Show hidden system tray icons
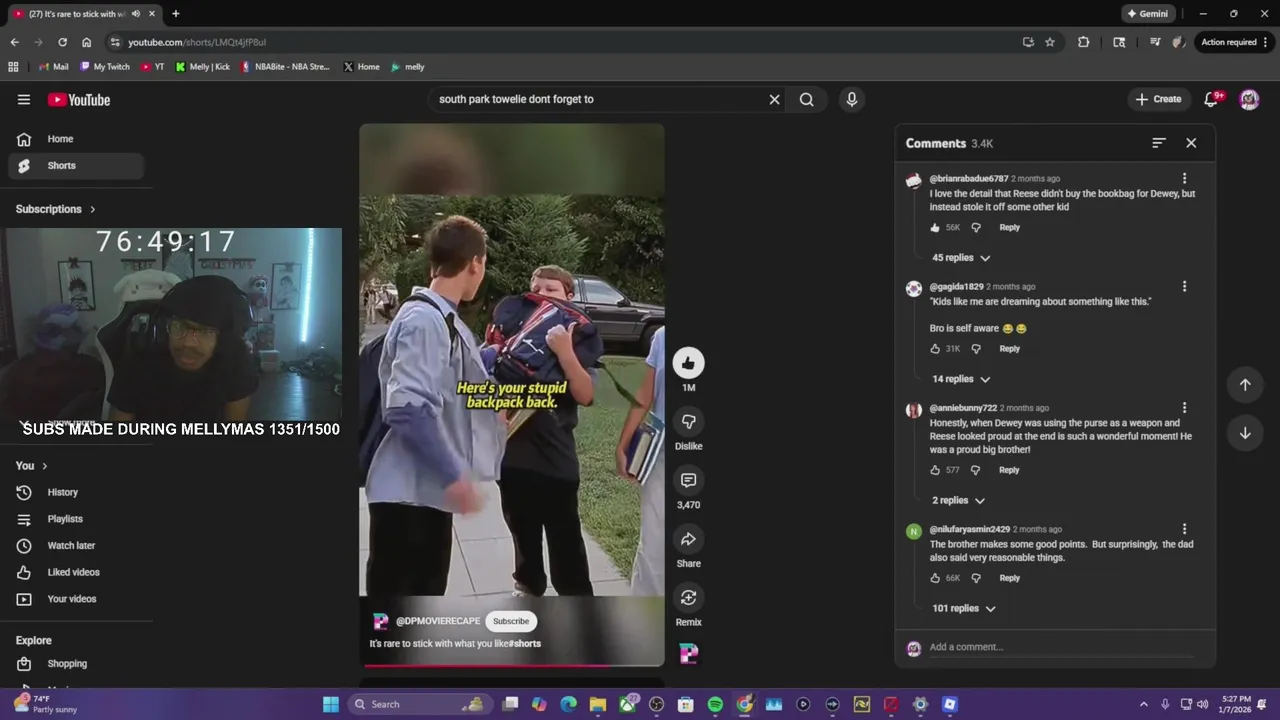1280x720 pixels. click(x=1144, y=704)
